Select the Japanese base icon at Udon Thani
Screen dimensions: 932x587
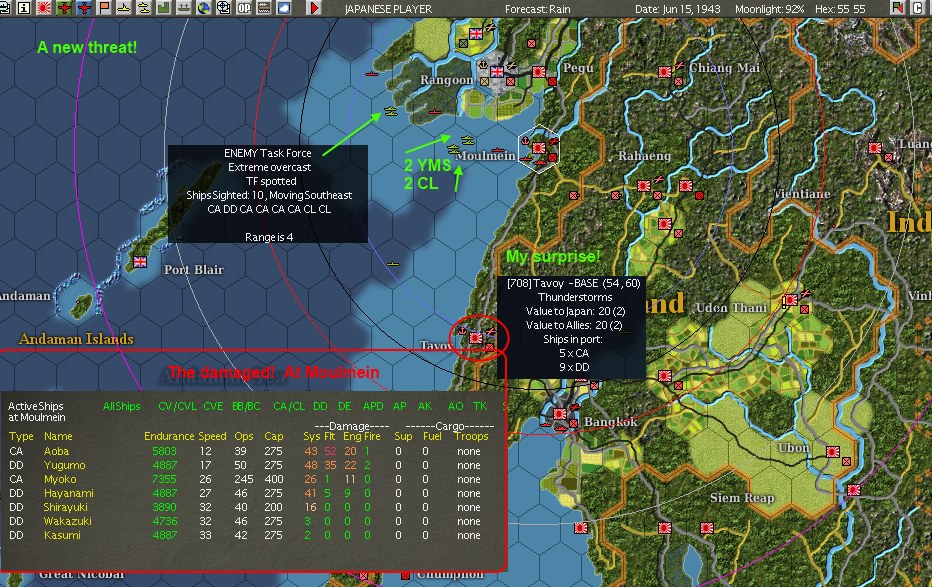tap(791, 300)
